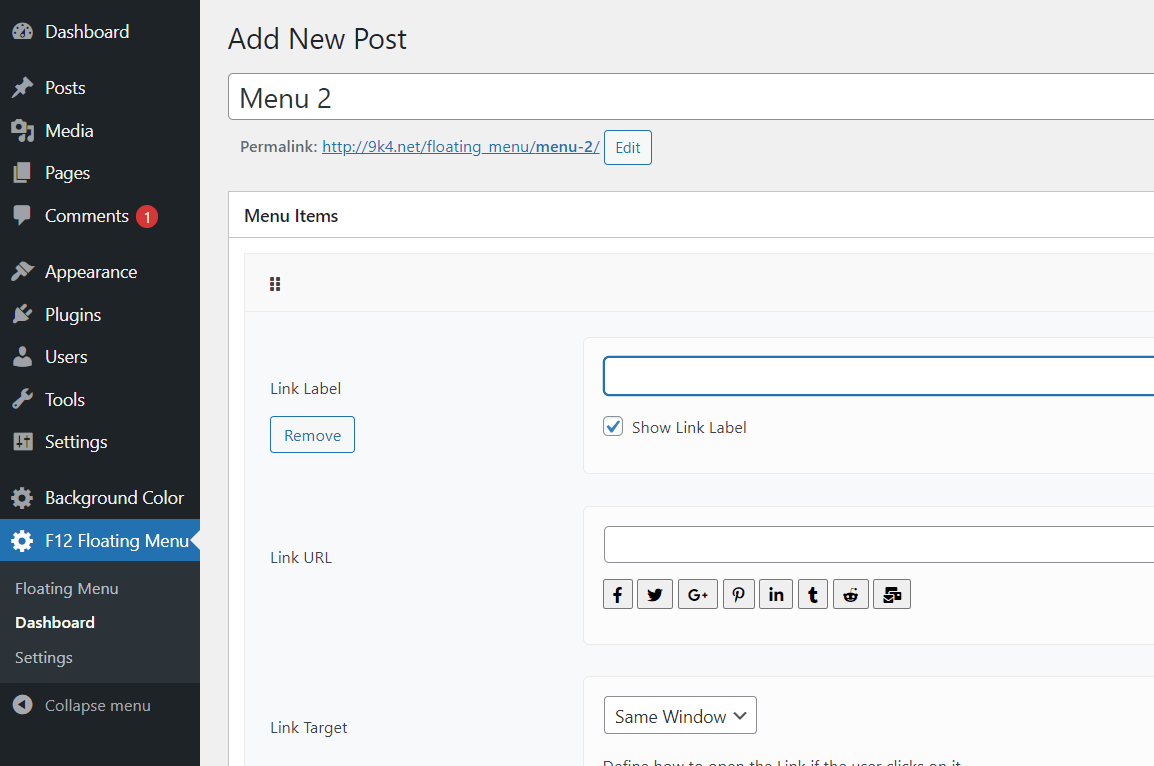Click the F12 Floating Menu gear icon
Screen dimensions: 1154x766
pos(22,540)
